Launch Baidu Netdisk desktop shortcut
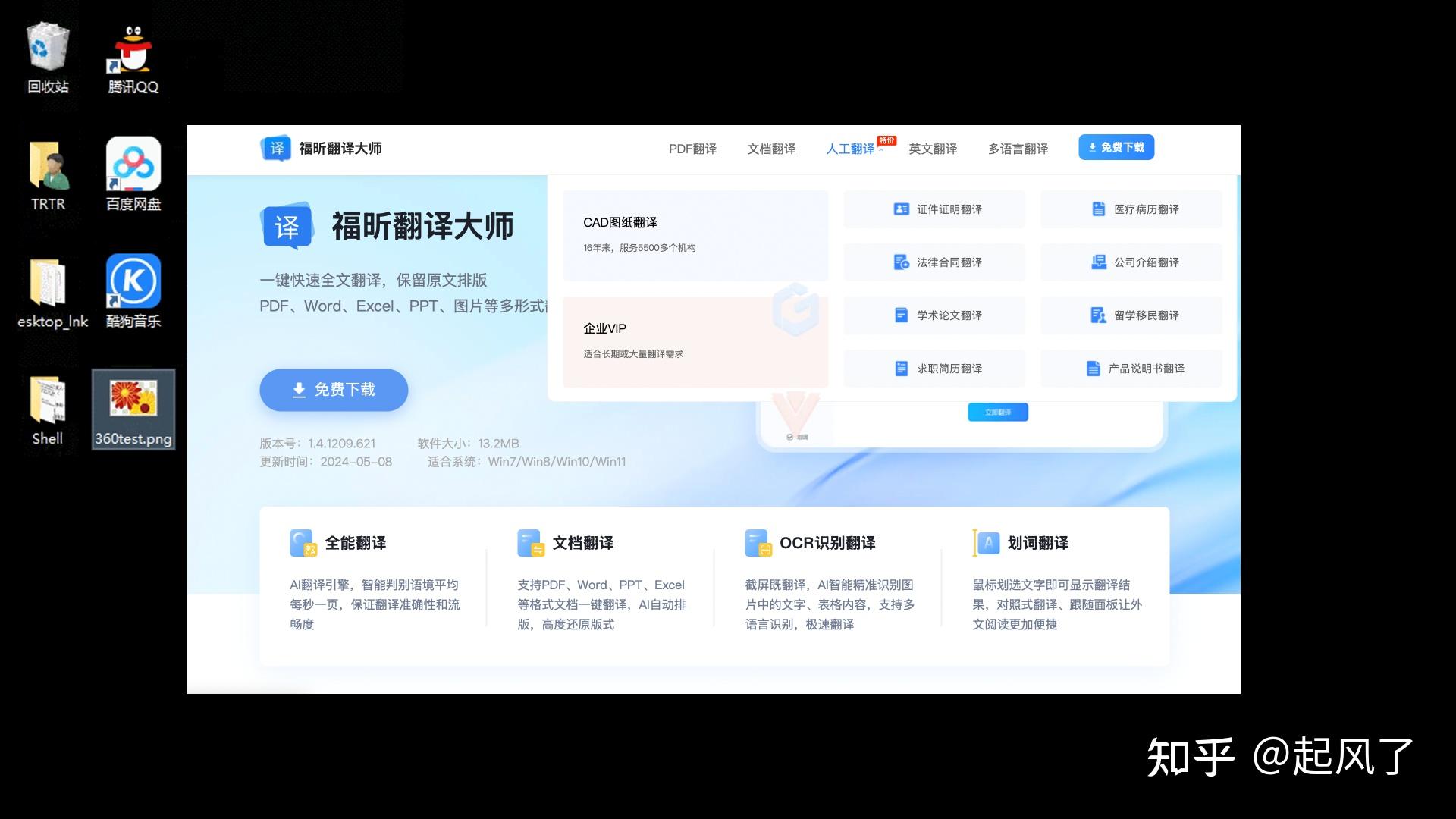 click(x=133, y=175)
